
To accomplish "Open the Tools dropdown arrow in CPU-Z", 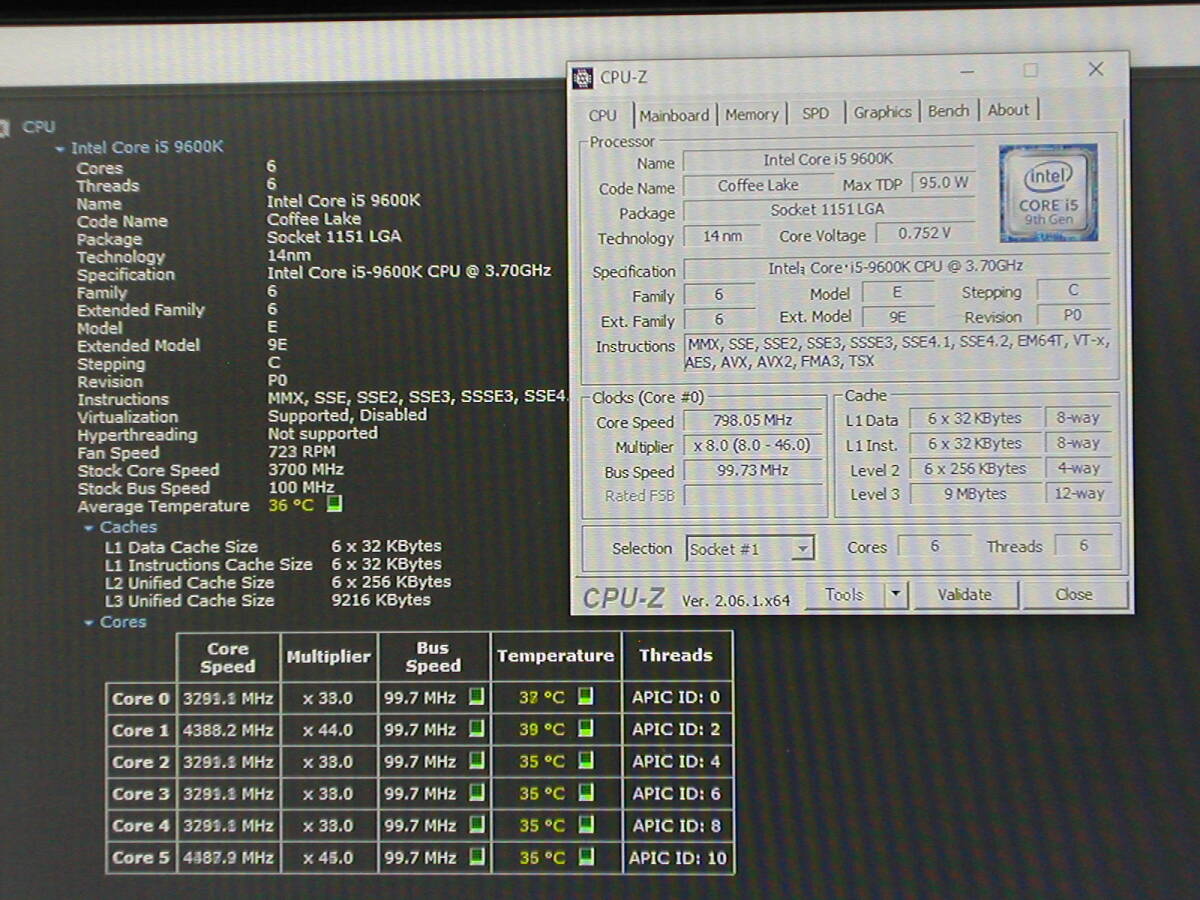I will coord(895,594).
